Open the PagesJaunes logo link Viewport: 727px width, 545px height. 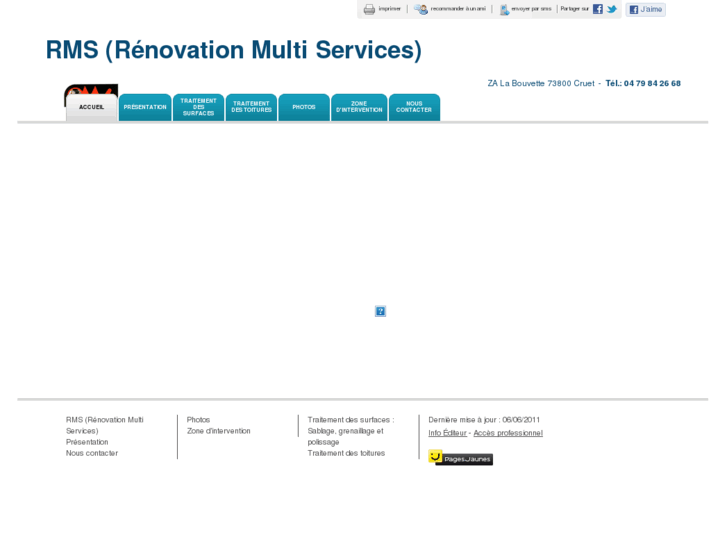(x=460, y=457)
